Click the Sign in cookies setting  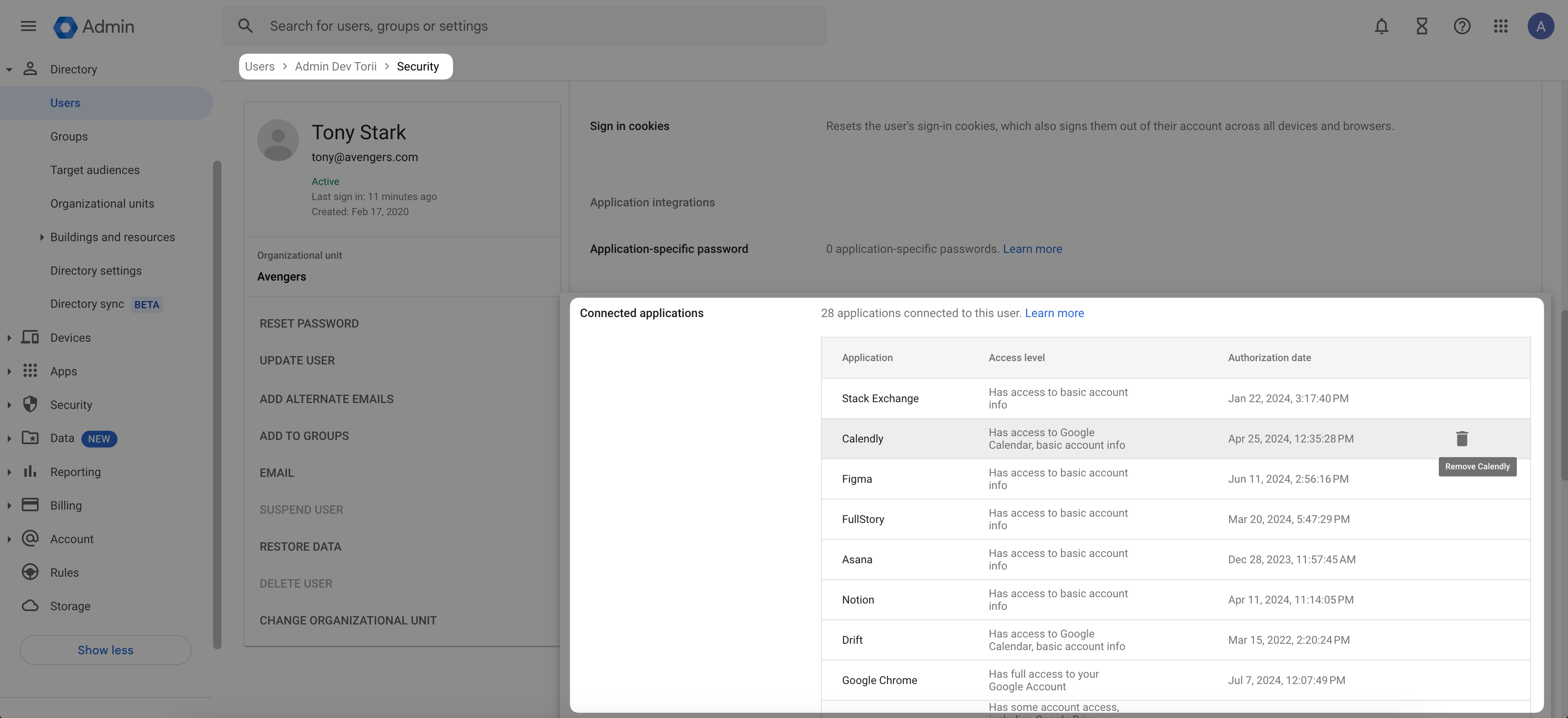coord(629,126)
